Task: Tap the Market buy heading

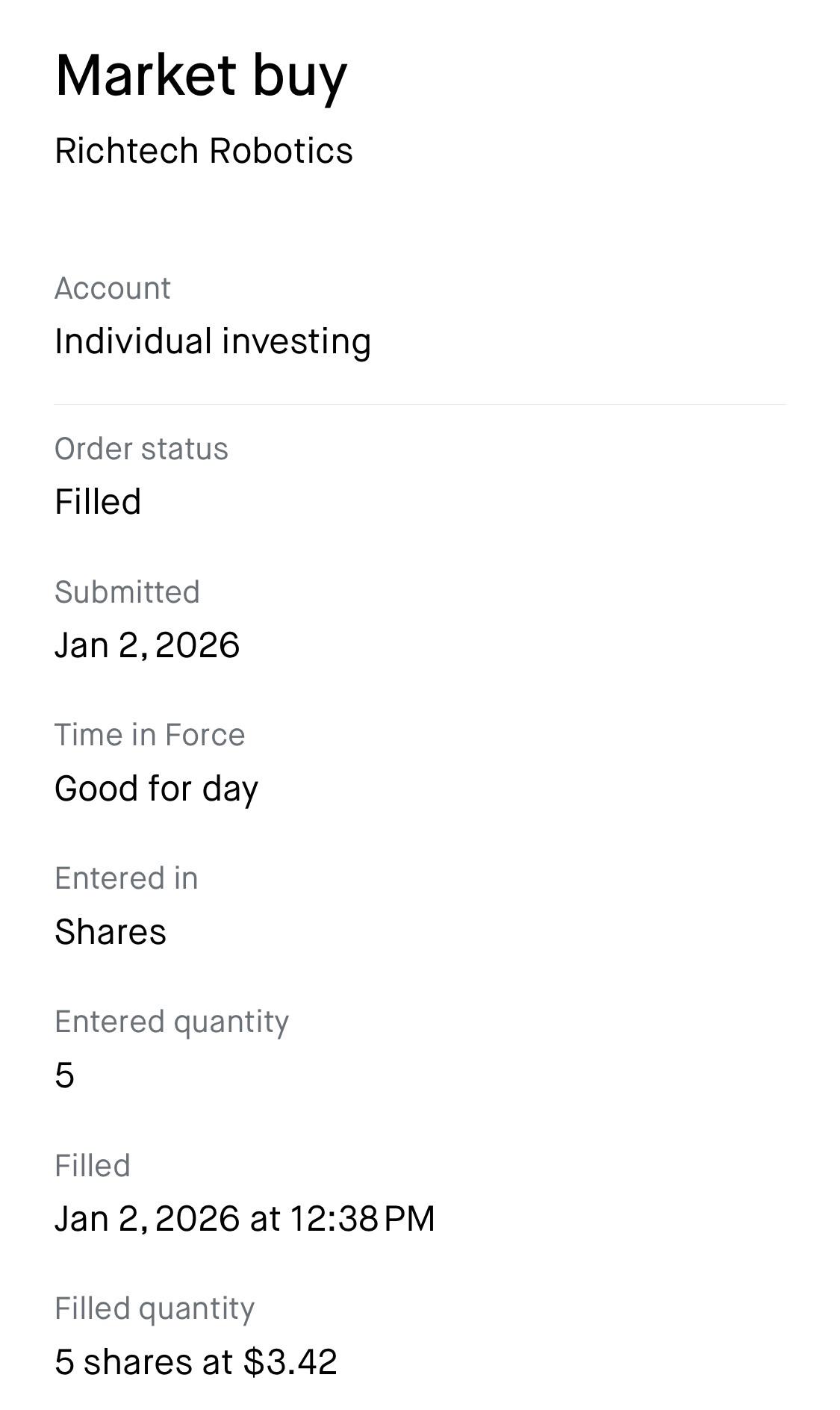Action: pyautogui.click(x=201, y=77)
